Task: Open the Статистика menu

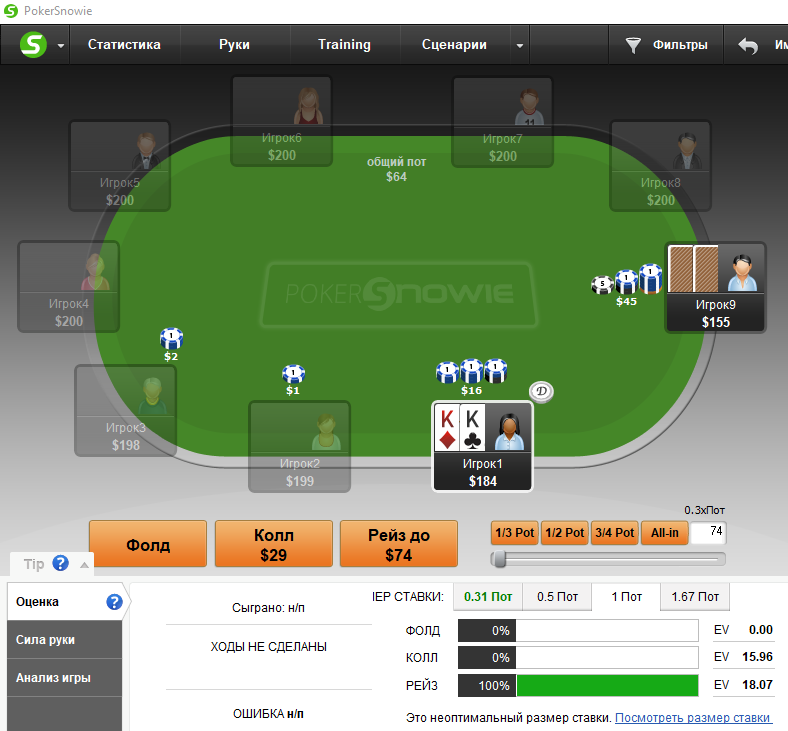Action: [124, 44]
